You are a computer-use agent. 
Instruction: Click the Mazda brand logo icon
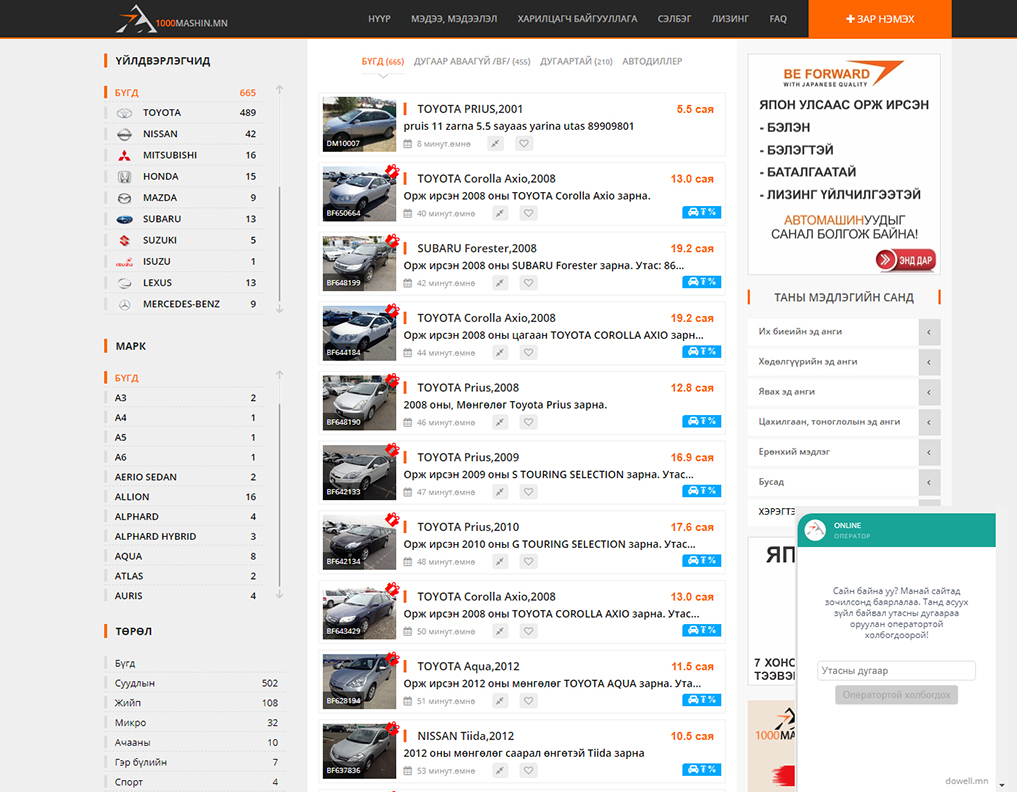124,198
